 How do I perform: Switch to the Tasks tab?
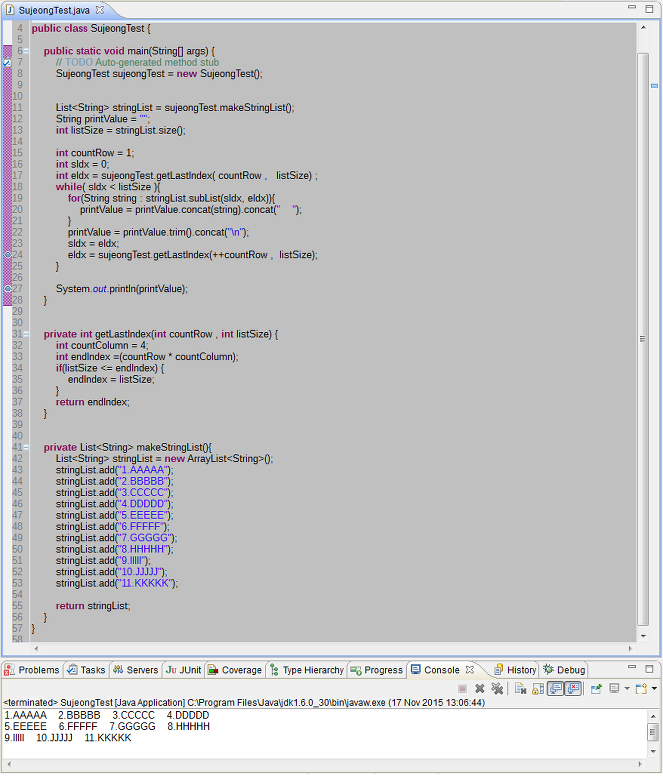(x=87, y=670)
